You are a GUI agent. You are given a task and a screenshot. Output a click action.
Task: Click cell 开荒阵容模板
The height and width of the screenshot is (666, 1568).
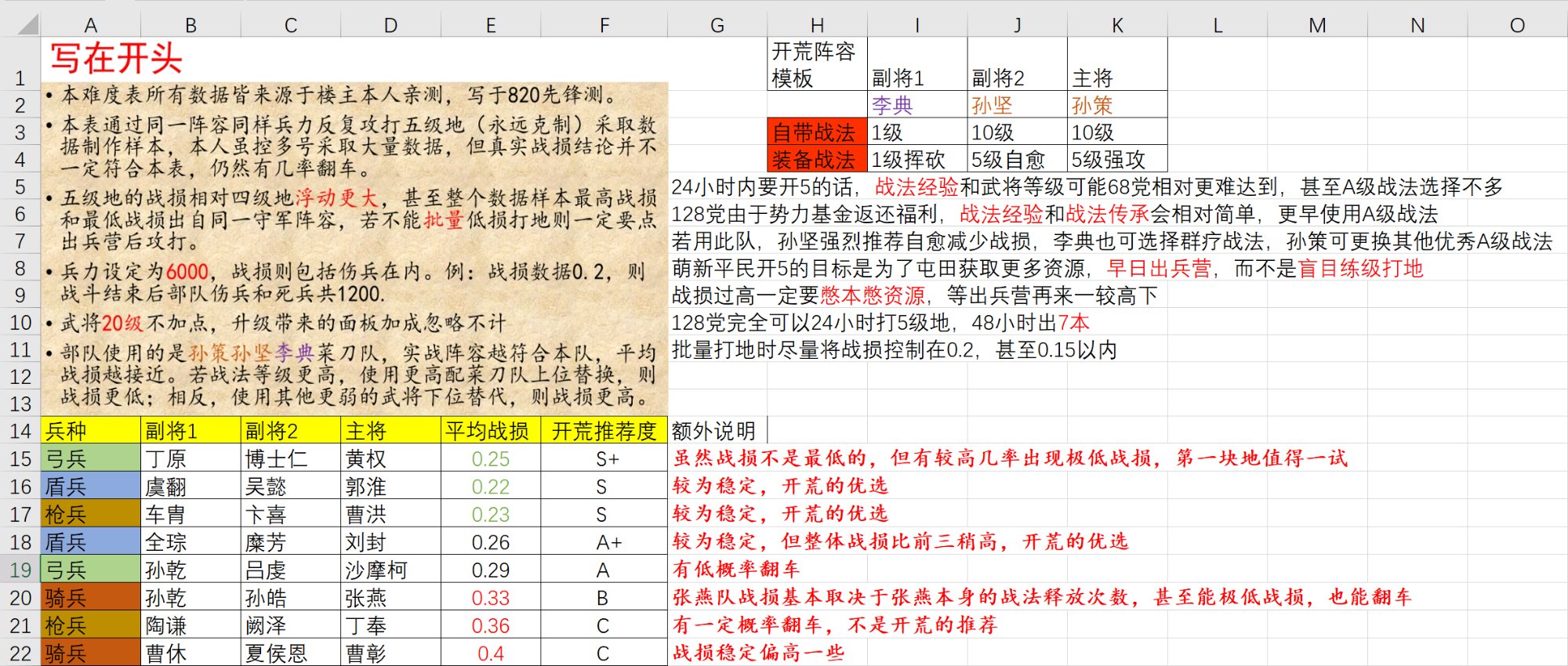pos(817,64)
